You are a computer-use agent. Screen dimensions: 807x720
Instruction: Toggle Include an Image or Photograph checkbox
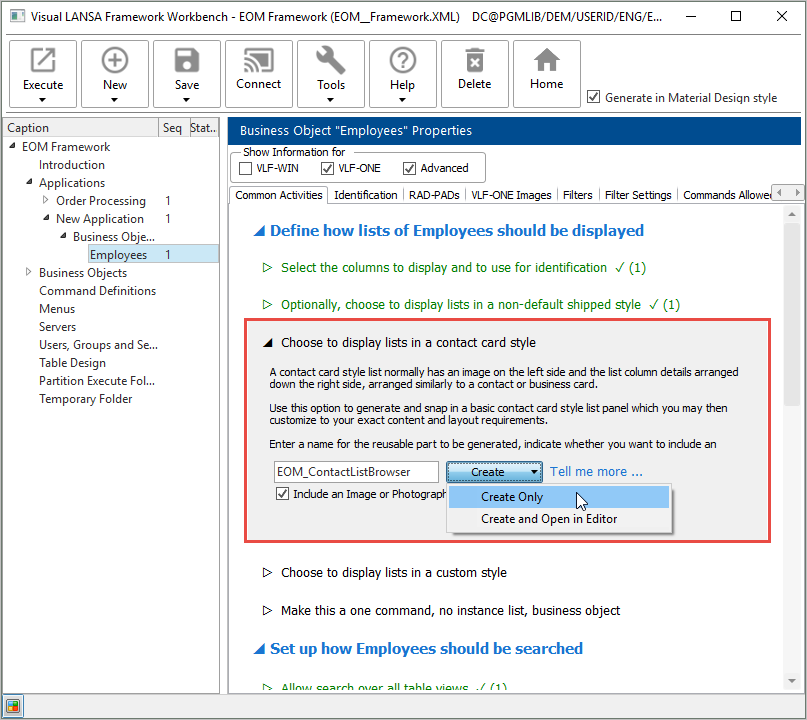(x=282, y=494)
